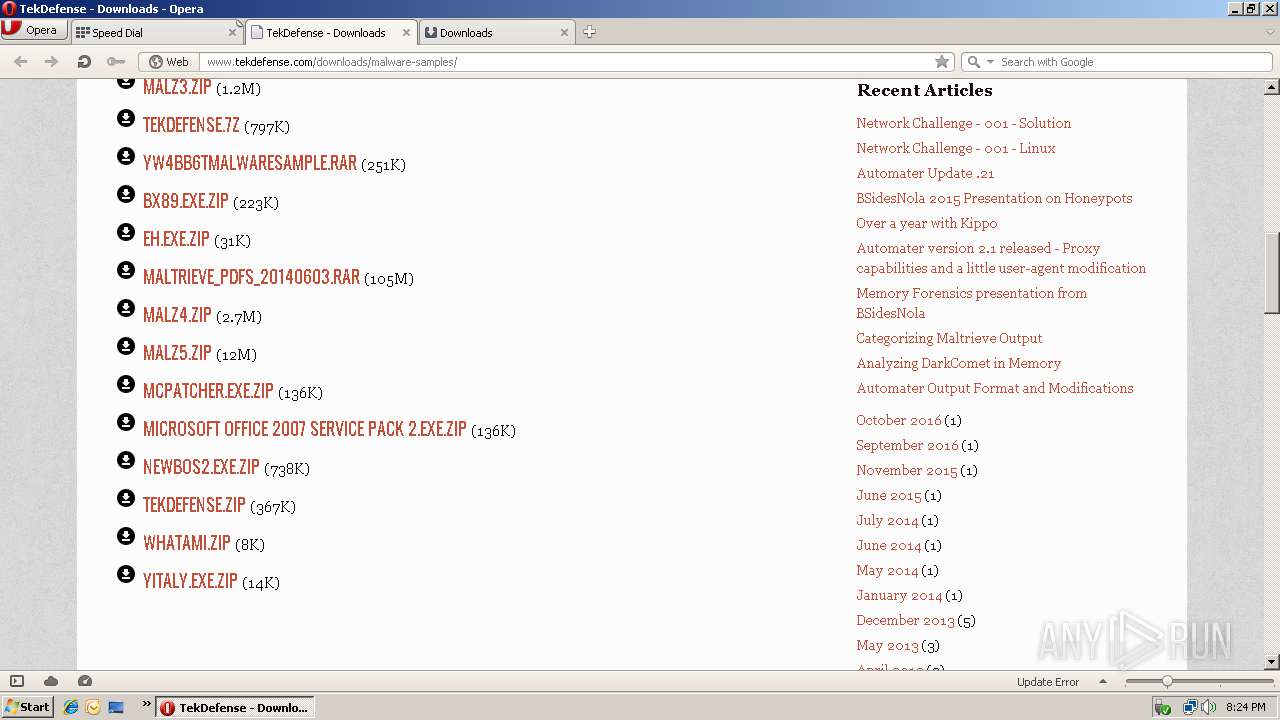
Task: Click the vertical scrollbar thumb
Action: [1272, 273]
